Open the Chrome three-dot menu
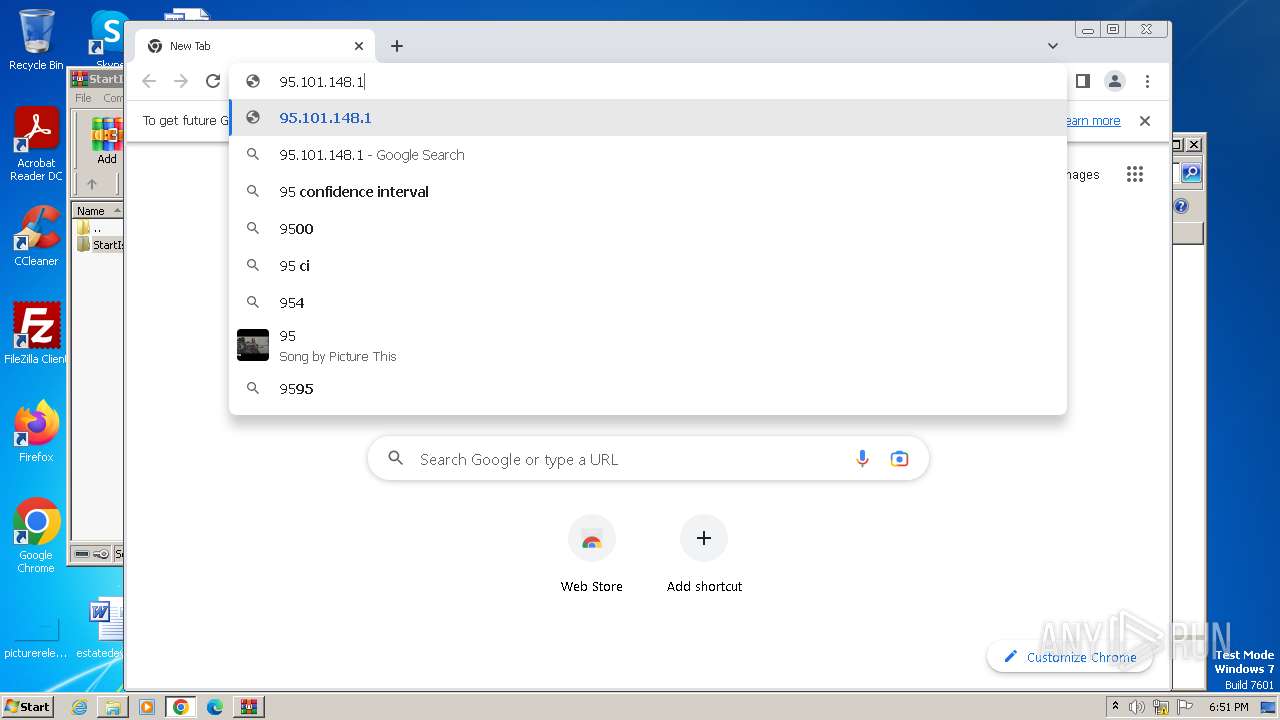1280x720 pixels. pos(1147,81)
